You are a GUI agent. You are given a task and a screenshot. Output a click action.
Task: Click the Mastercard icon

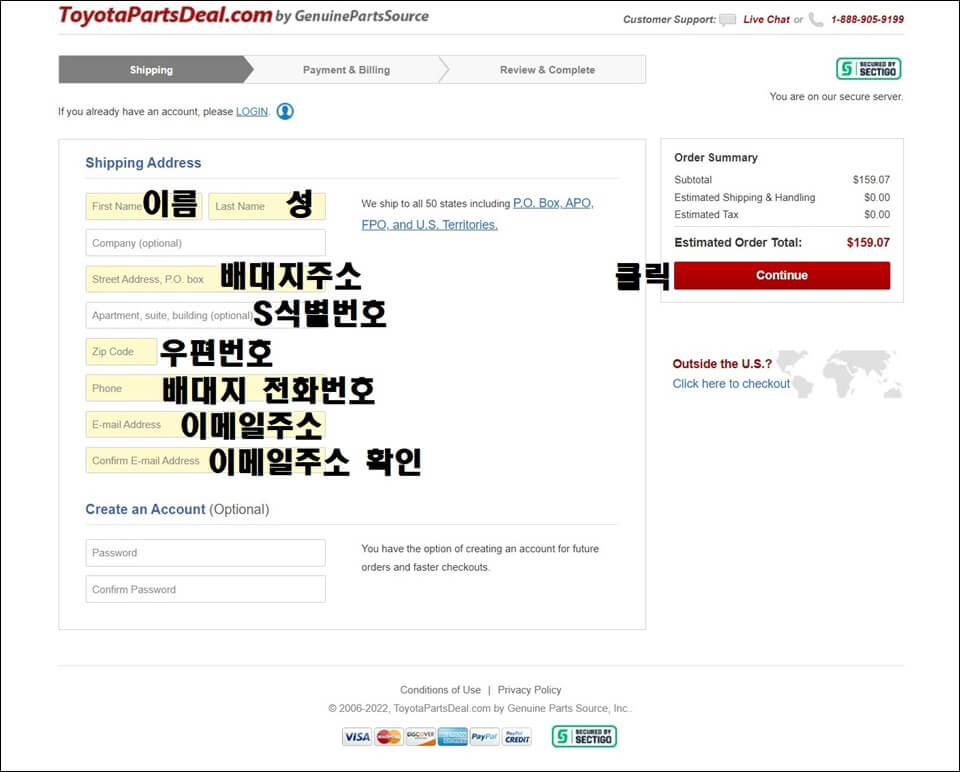tap(388, 736)
